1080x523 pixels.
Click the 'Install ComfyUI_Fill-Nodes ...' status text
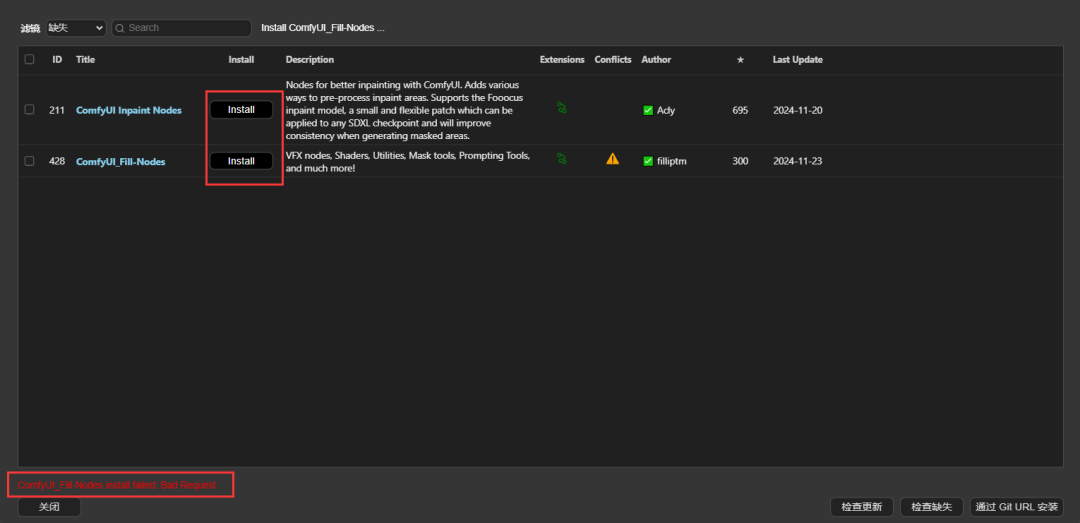pos(322,28)
